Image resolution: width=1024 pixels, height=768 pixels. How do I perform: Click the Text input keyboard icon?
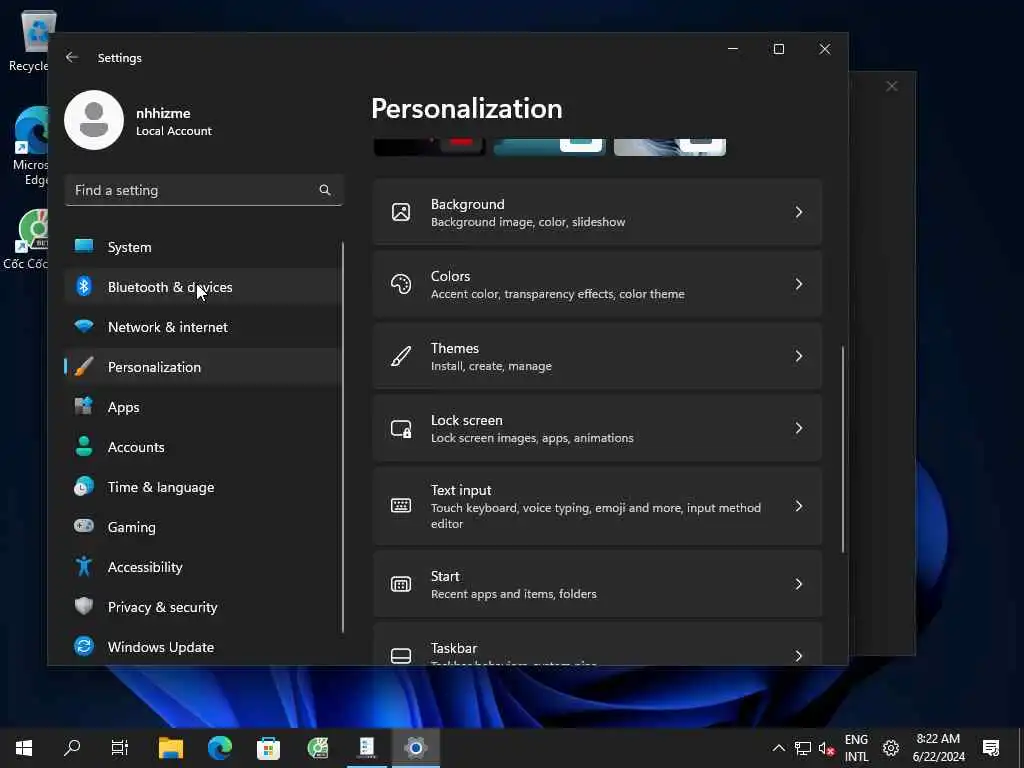coord(401,505)
